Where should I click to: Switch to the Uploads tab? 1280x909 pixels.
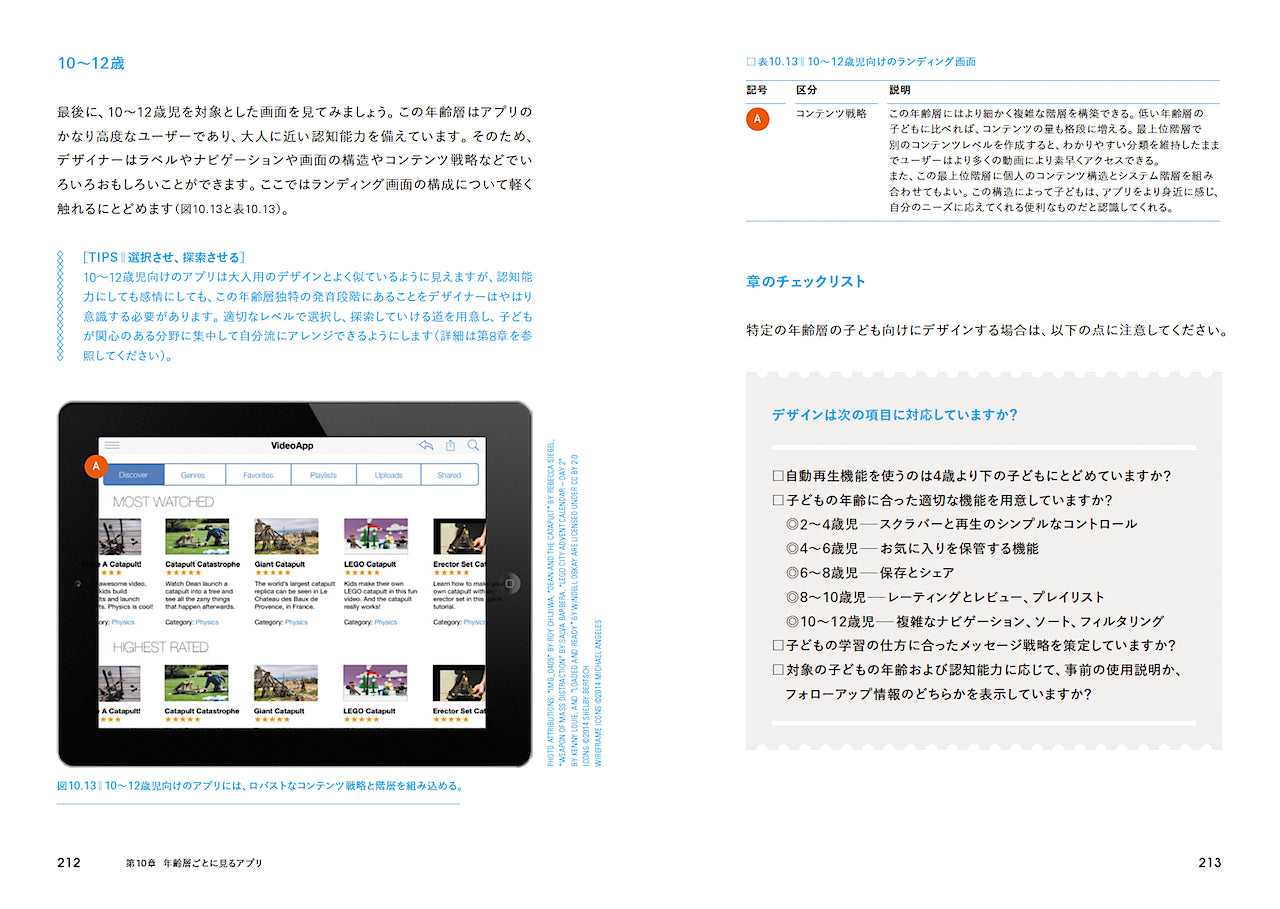(x=389, y=475)
